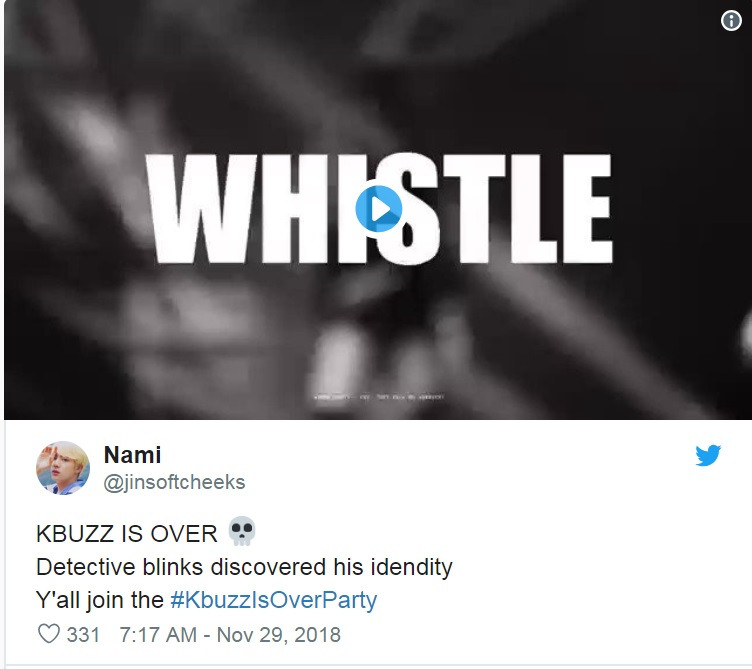The image size is (752, 669).
Task: Click the small caption text below WHISTLE
Action: [379, 397]
